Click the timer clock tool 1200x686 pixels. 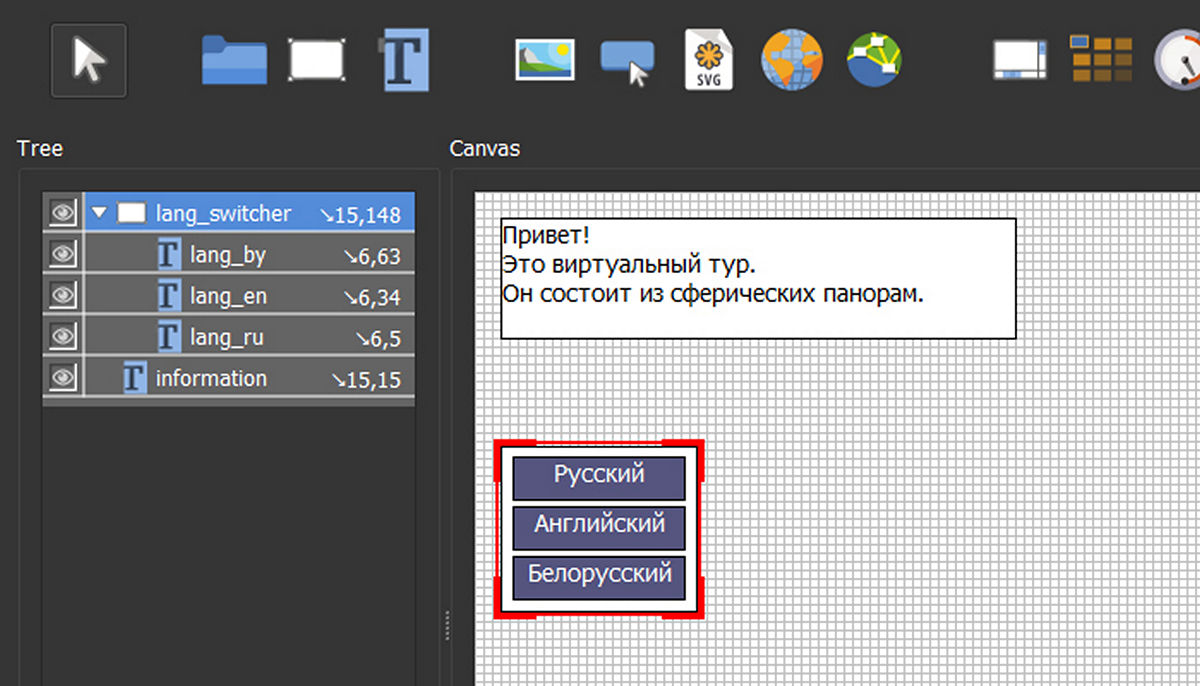tap(1178, 60)
